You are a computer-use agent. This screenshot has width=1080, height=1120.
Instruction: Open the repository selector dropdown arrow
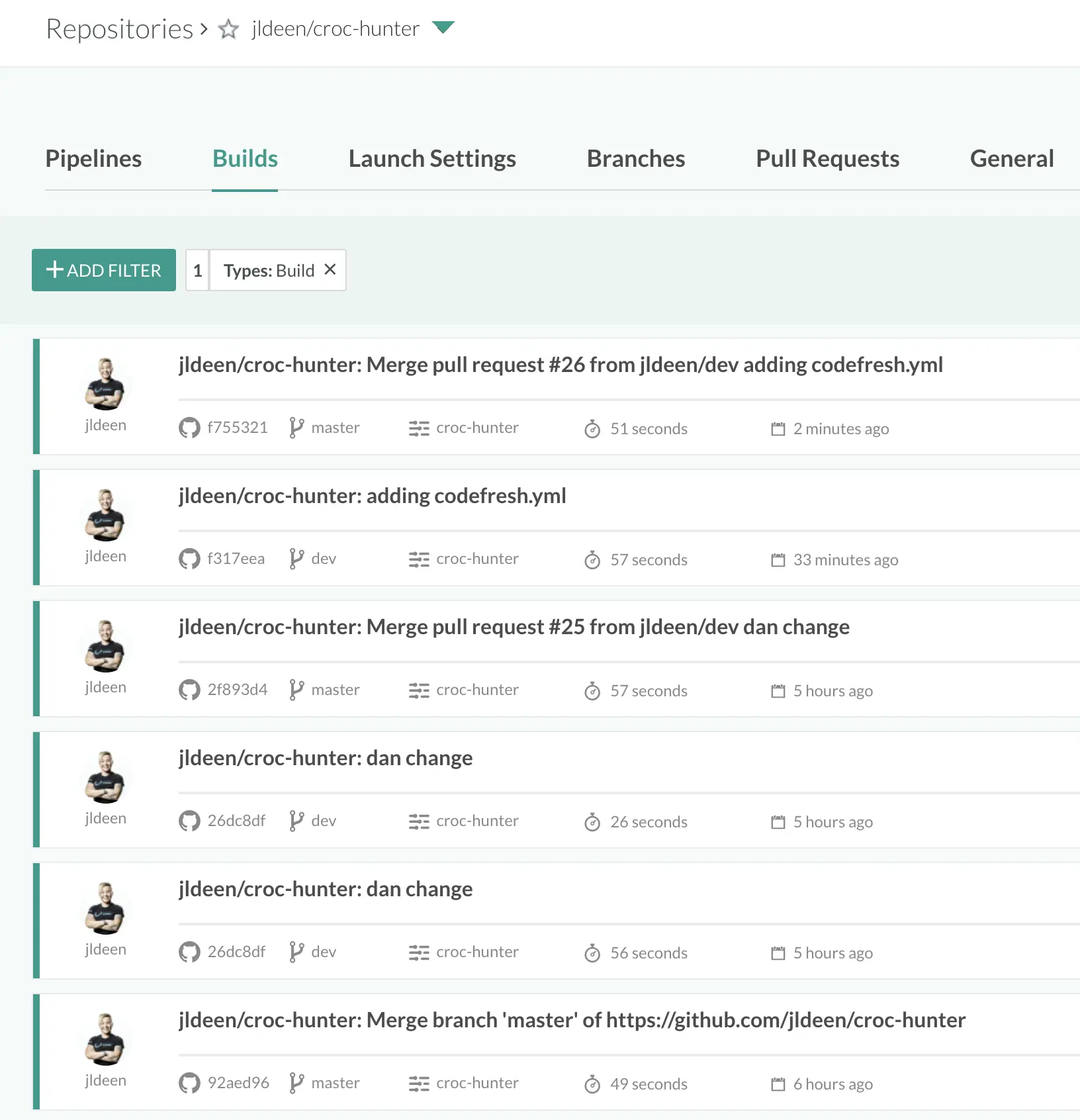(443, 27)
